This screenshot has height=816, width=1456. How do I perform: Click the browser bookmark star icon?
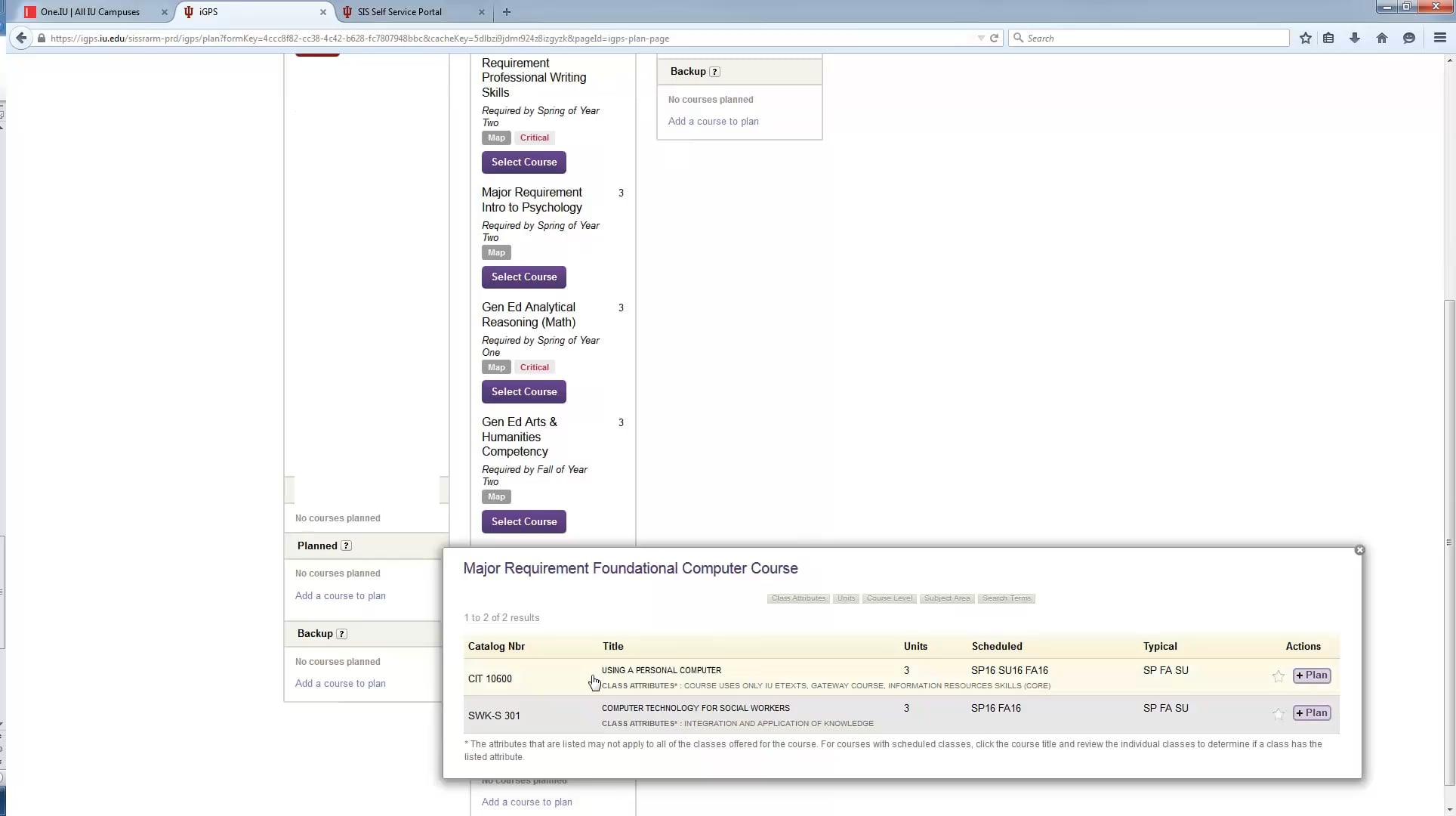click(x=1305, y=38)
